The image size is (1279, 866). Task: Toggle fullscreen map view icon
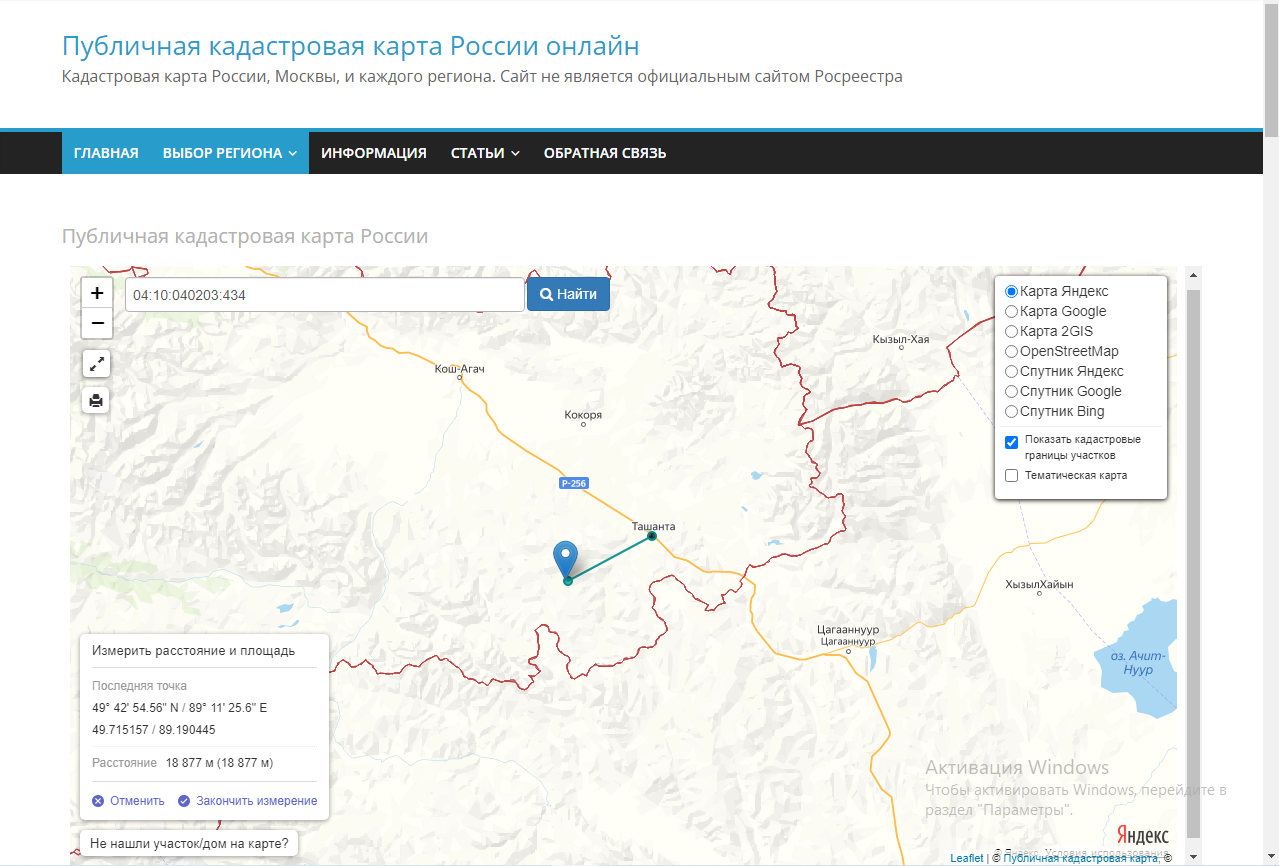coord(96,364)
